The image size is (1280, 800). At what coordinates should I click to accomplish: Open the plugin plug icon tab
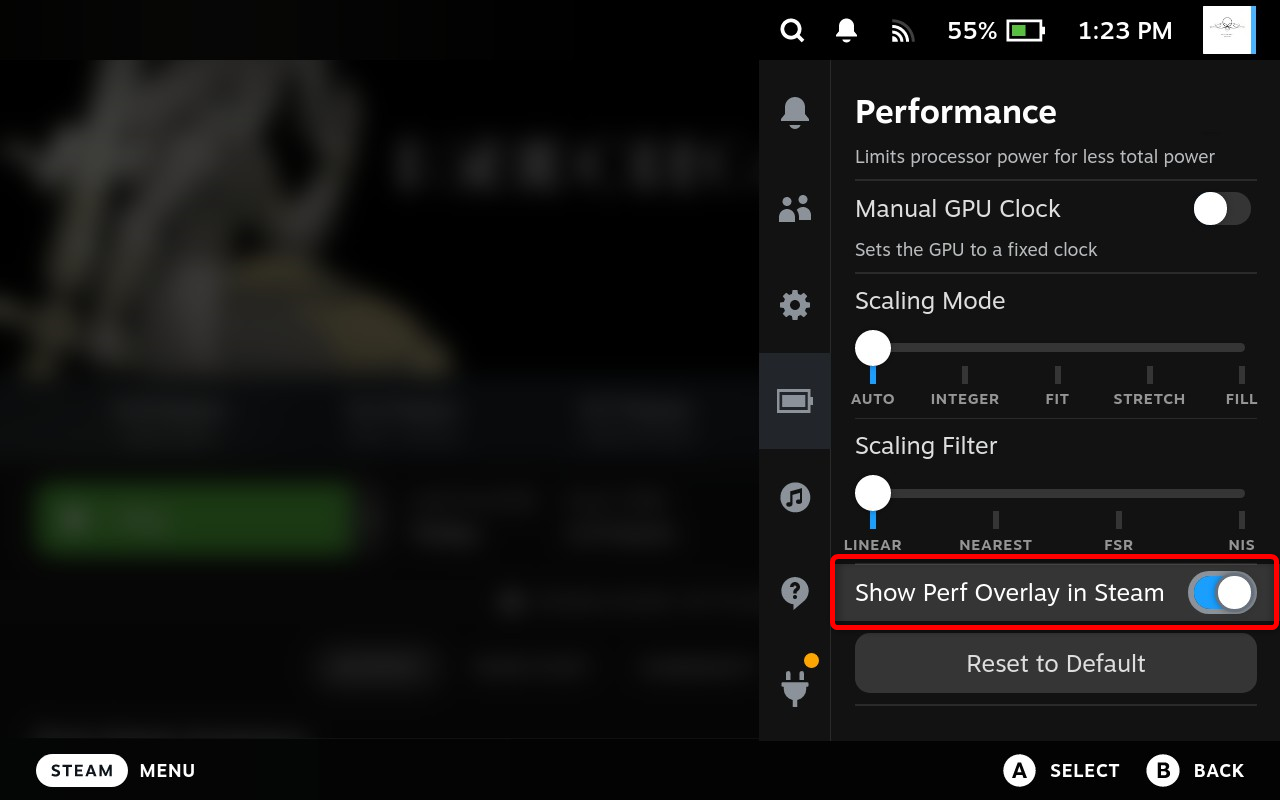(x=795, y=688)
